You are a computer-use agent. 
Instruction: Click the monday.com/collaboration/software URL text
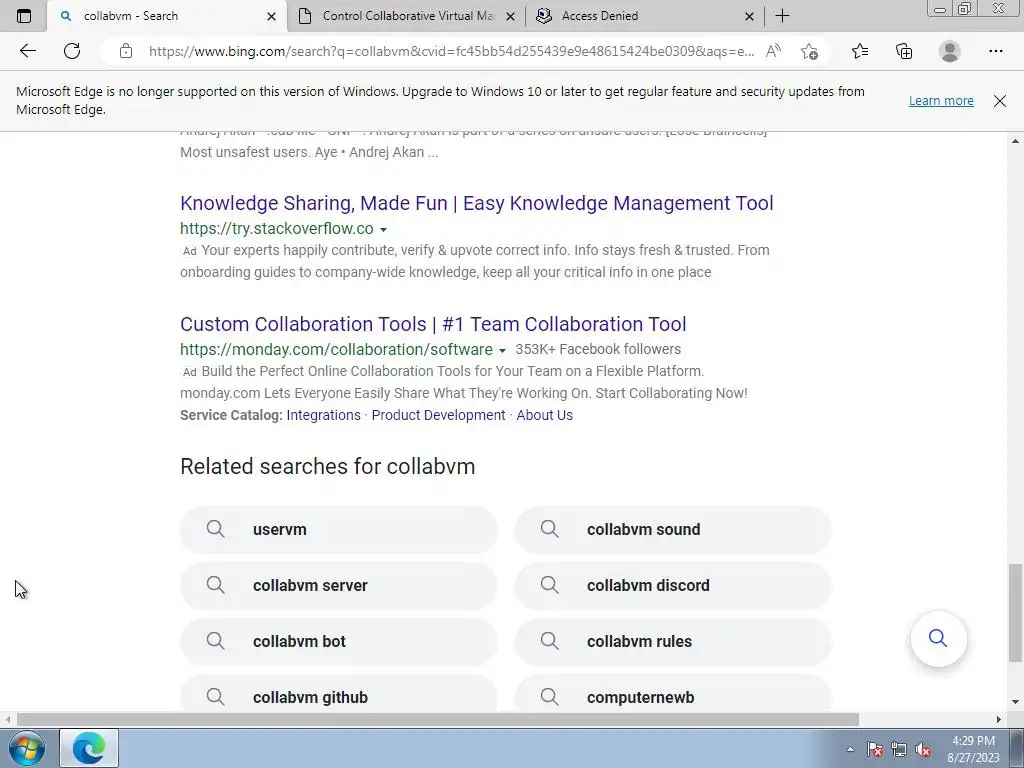pos(336,349)
